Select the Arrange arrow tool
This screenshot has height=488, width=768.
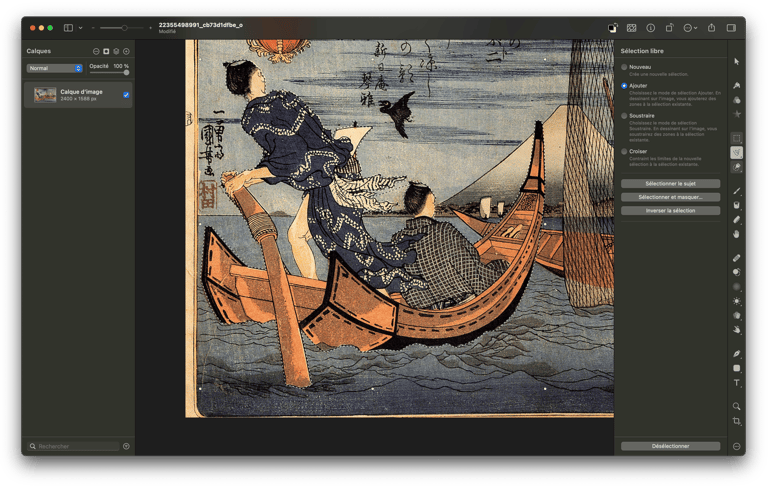click(x=736, y=62)
